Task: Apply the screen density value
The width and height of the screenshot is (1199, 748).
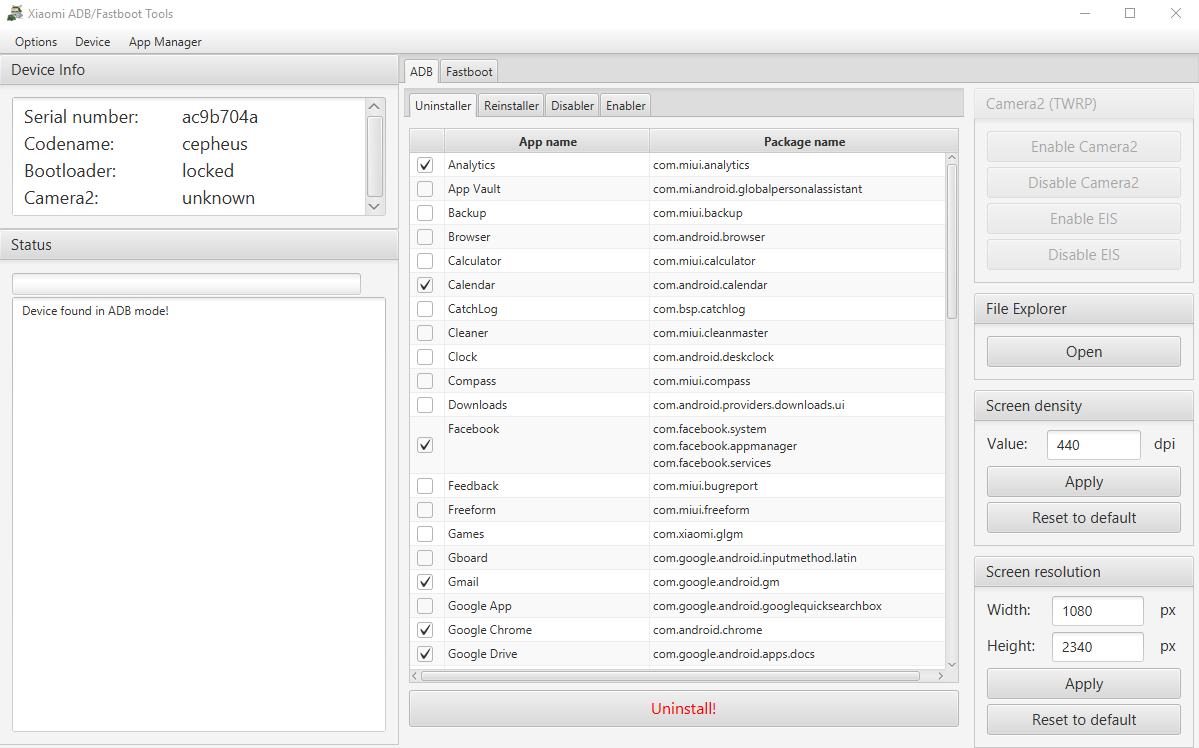Action: [1083, 482]
